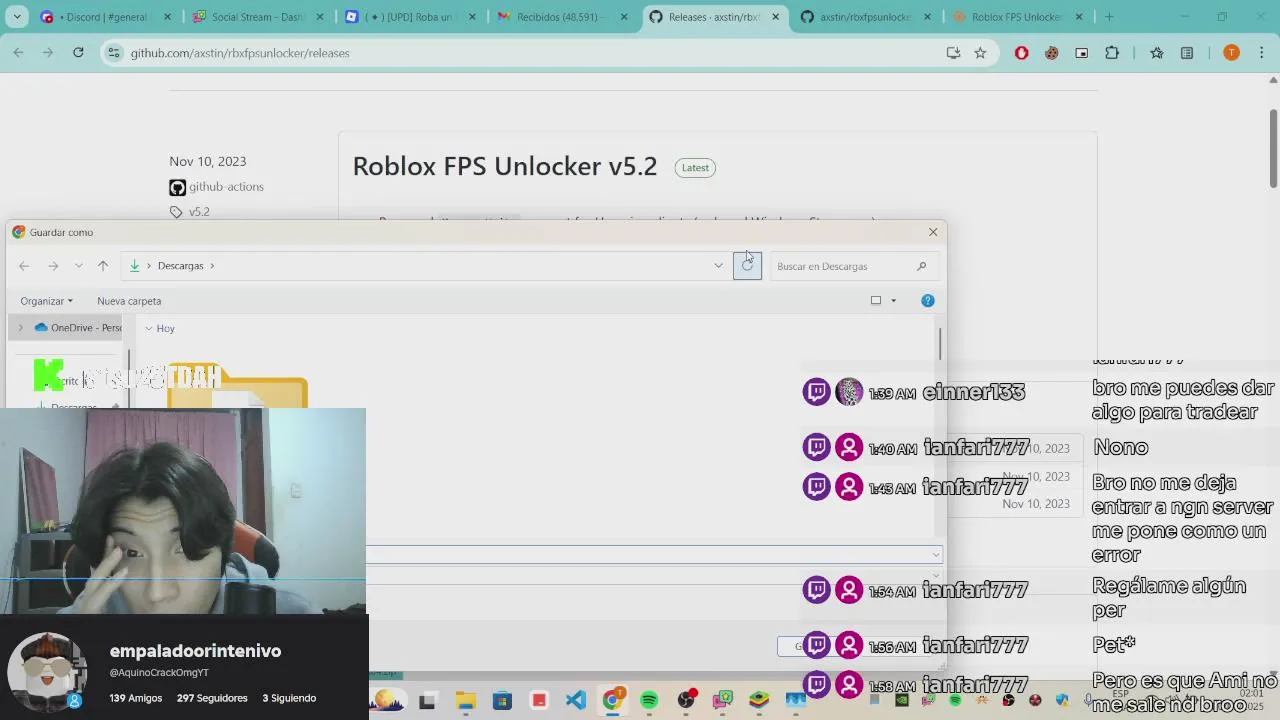Open the view options dropdown arrow
Screen dimensions: 1280x720
coord(894,301)
